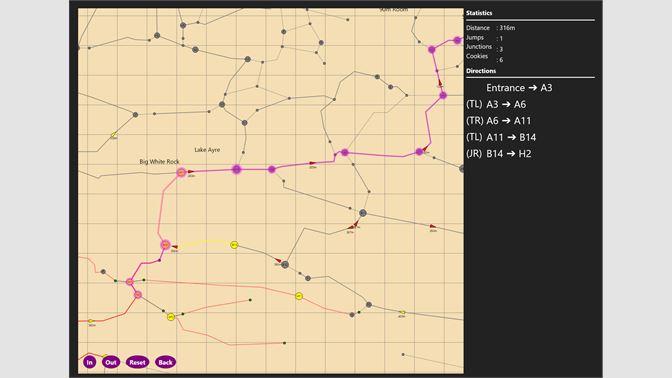Select the yellow node at the yellow path's right end
The width and height of the screenshot is (672, 378).
[x=234, y=245]
